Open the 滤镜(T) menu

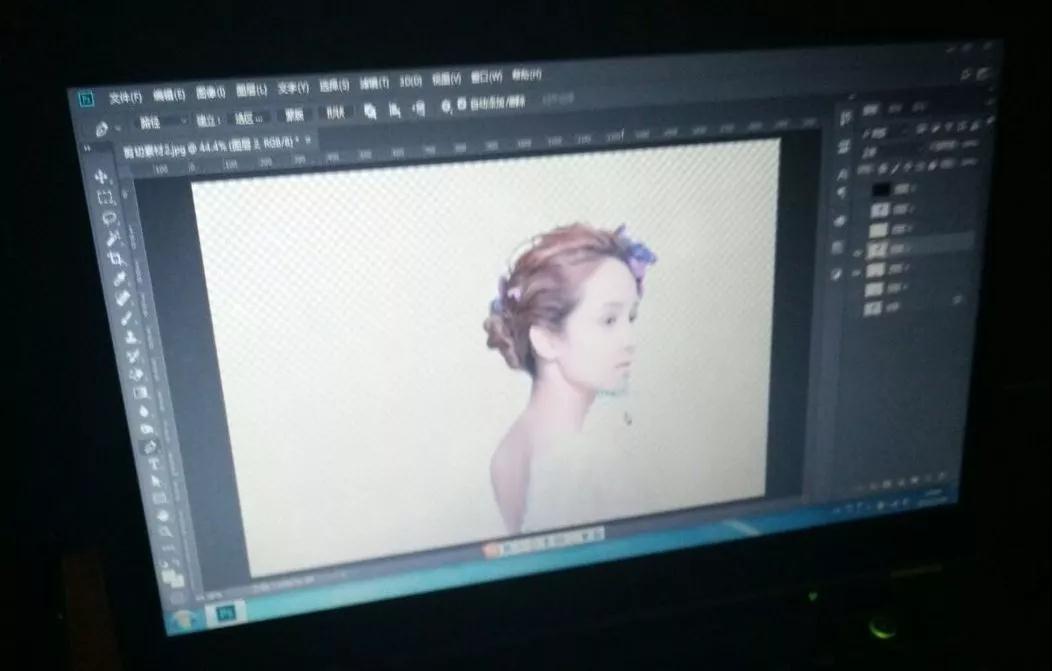point(374,83)
